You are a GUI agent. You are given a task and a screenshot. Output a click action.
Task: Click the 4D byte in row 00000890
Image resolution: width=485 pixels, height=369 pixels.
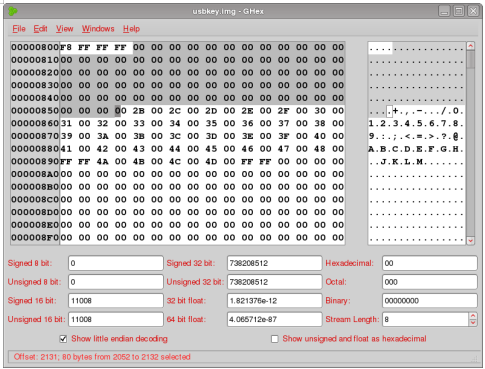click(x=211, y=162)
